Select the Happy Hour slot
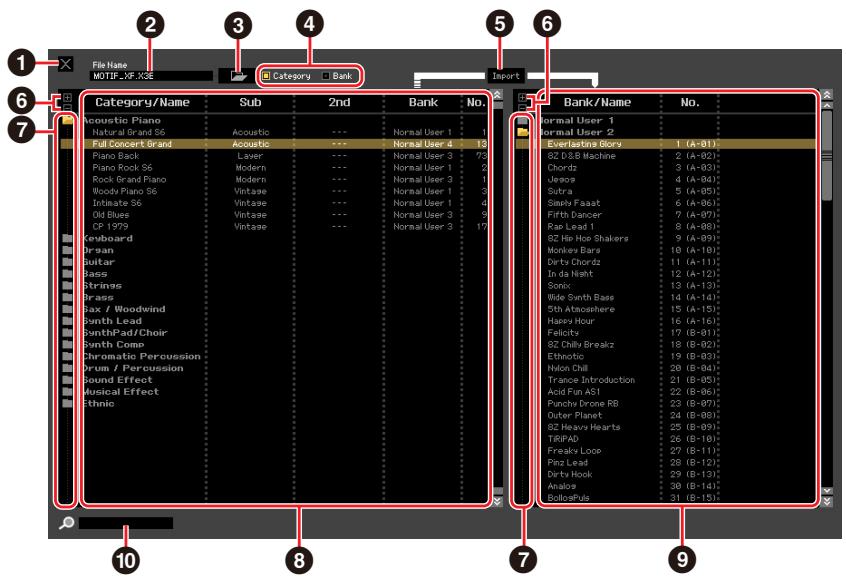 pos(571,321)
